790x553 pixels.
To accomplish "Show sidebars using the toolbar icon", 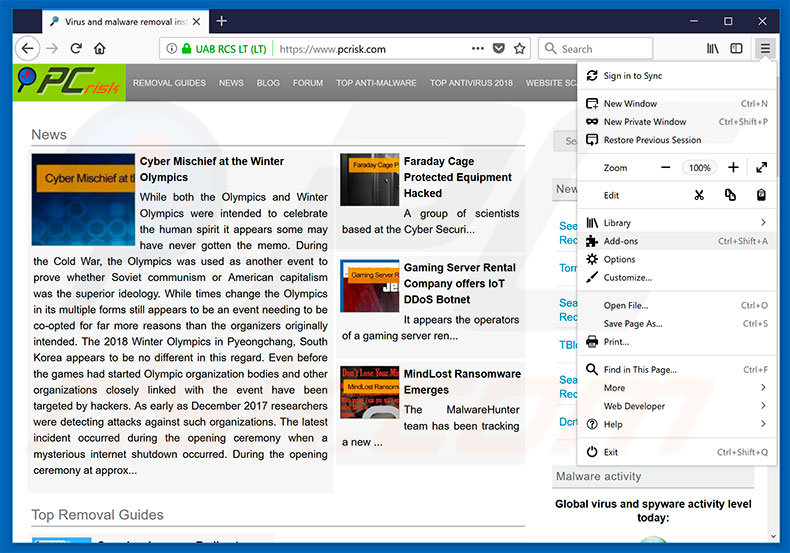I will click(737, 48).
